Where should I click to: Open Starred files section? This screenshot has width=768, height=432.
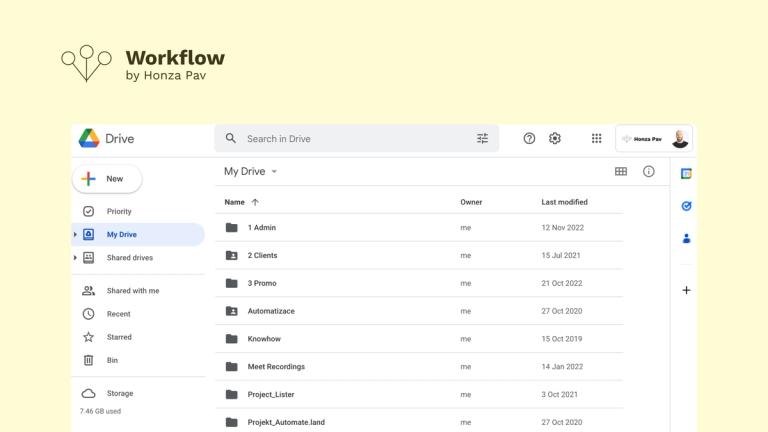point(119,337)
